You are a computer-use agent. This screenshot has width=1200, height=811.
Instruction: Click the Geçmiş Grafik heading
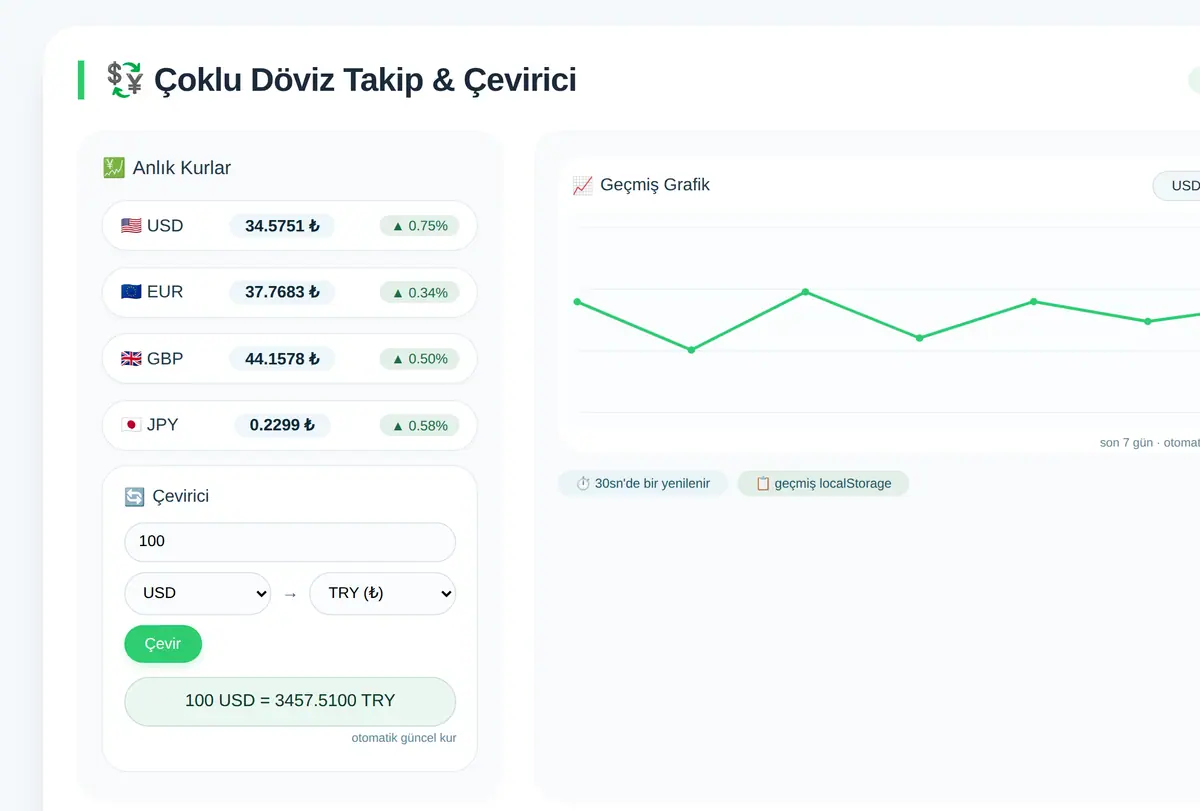[655, 185]
